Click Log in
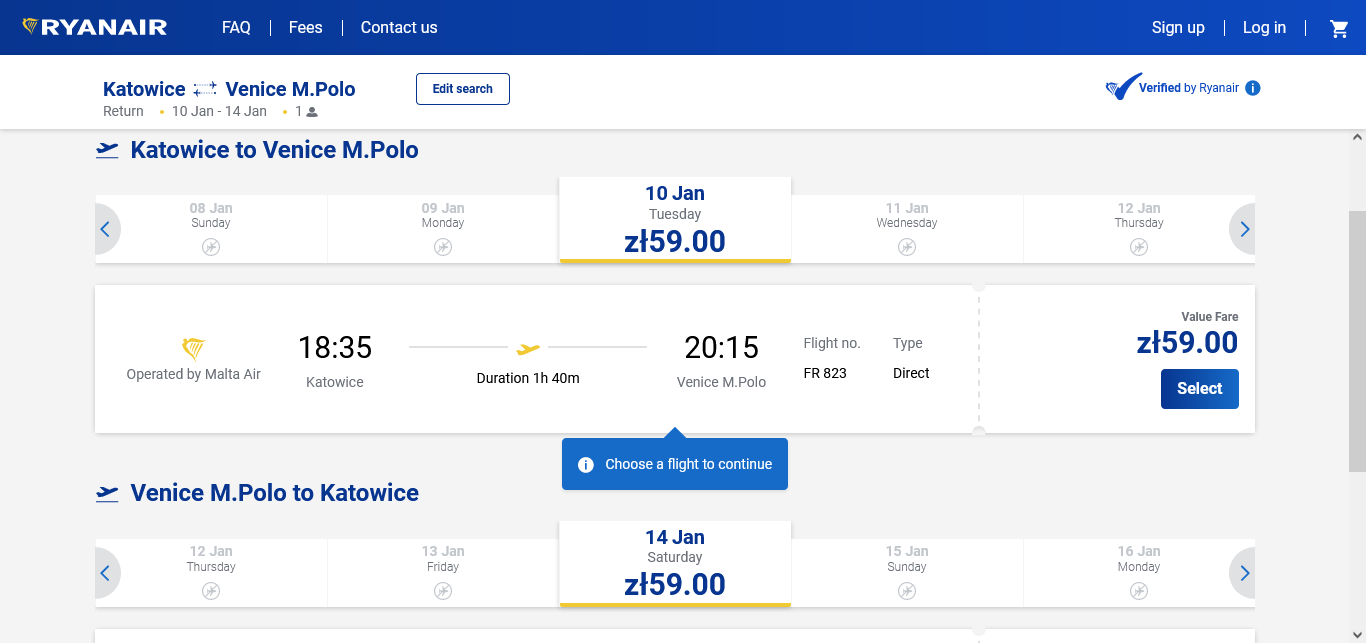The height and width of the screenshot is (643, 1366). (1264, 28)
